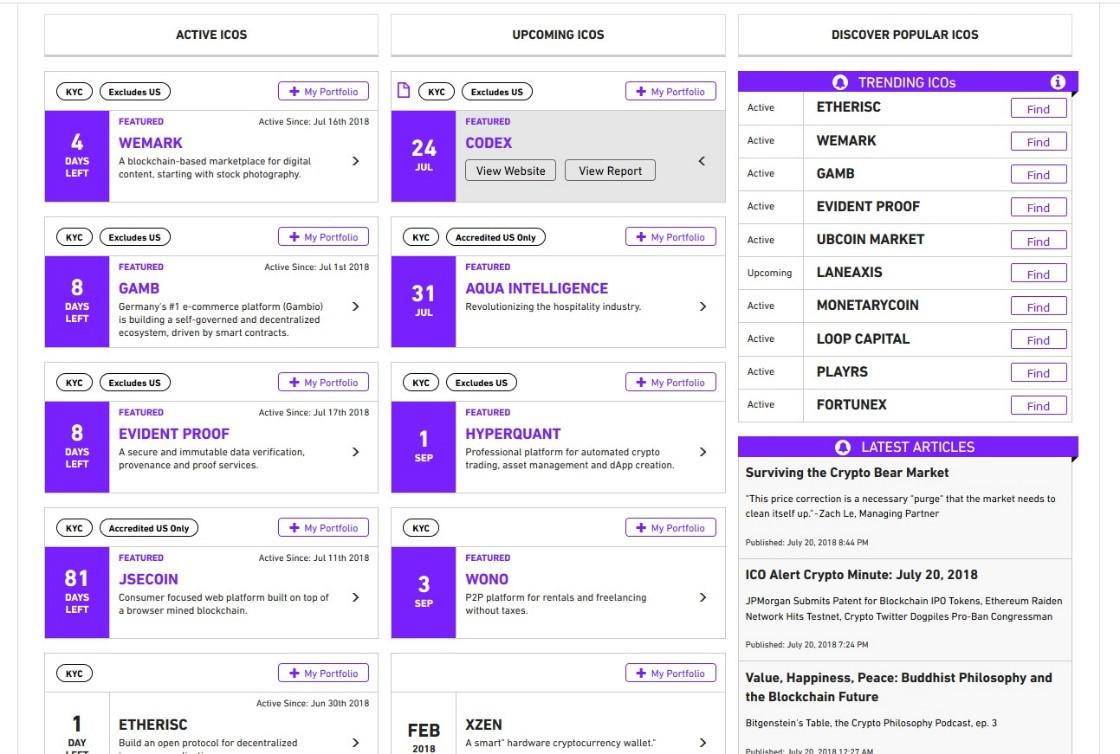Open the ETHERISC card title link
This screenshot has height=754, width=1120.
(153, 725)
